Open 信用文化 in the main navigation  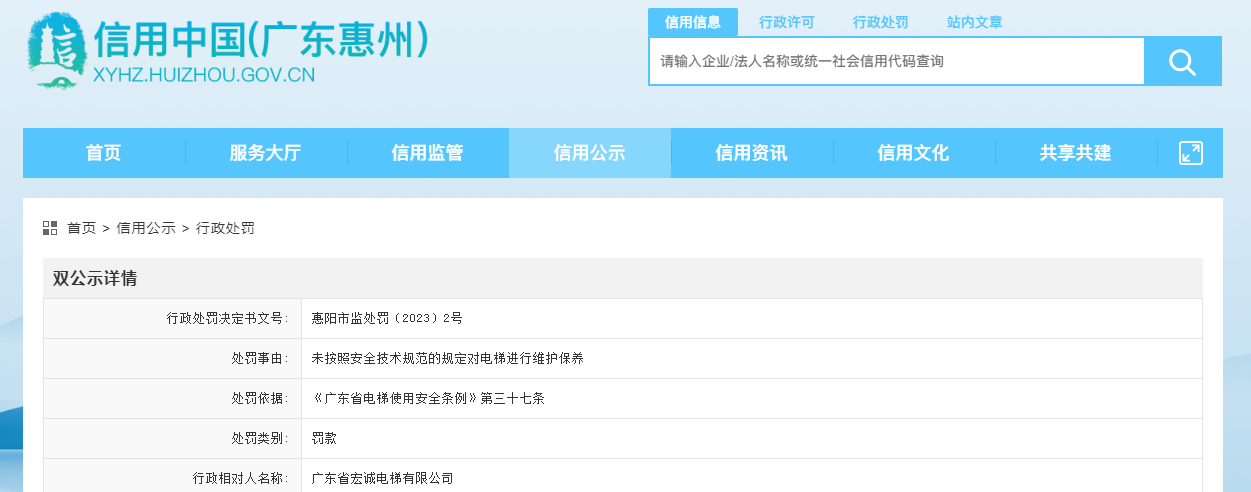914,153
